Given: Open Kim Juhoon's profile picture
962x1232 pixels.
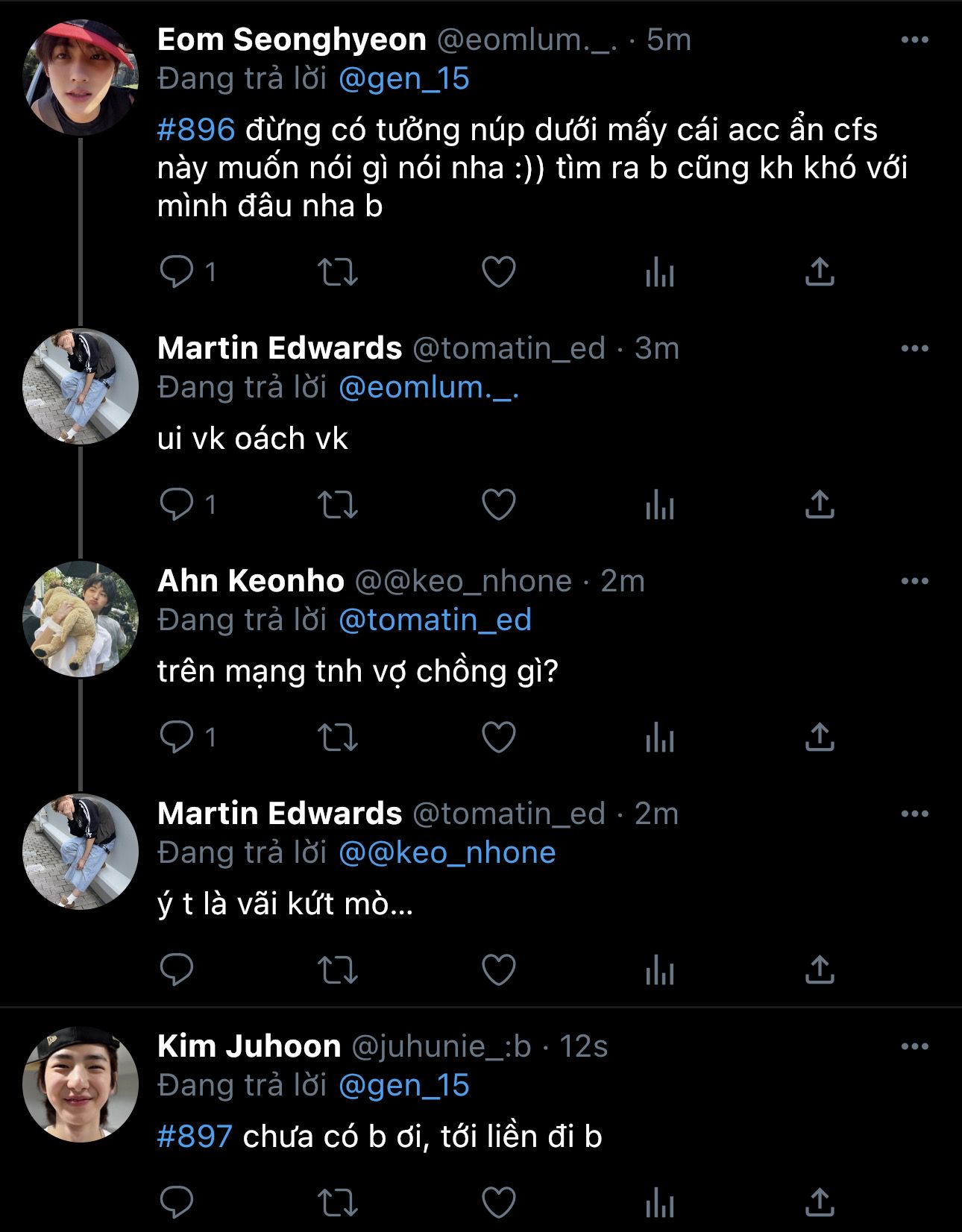Looking at the screenshot, I should click(x=81, y=1085).
